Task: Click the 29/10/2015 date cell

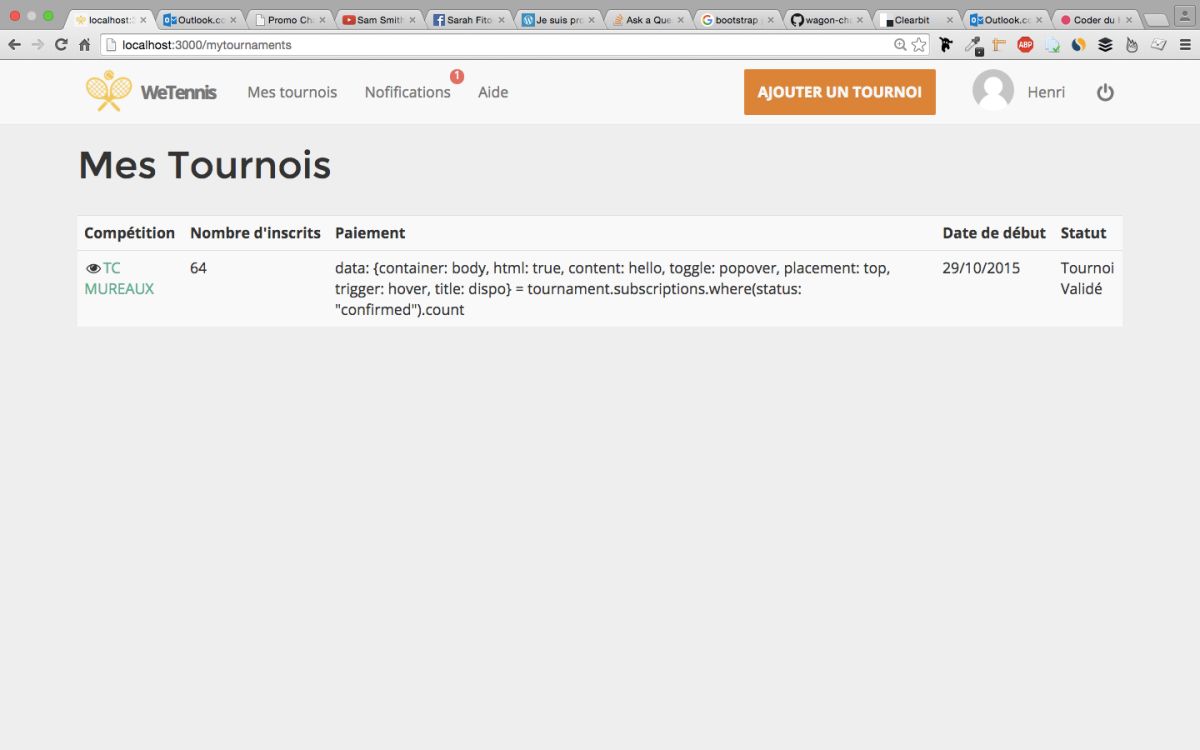Action: pyautogui.click(x=981, y=268)
